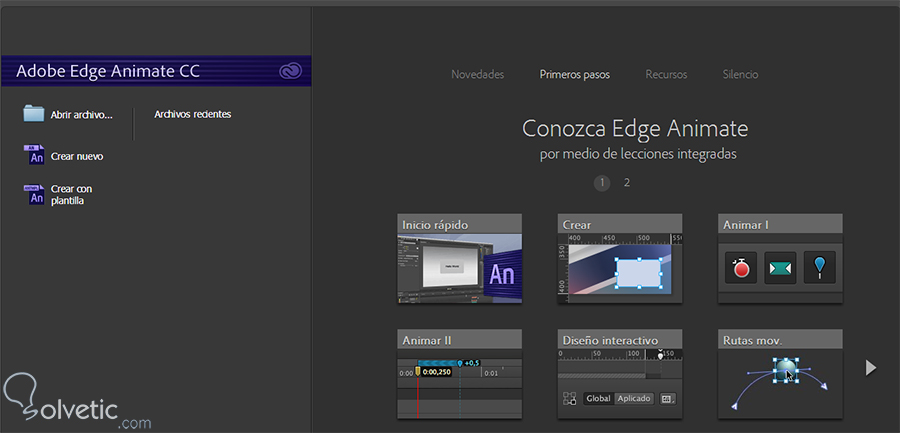
Task: Click the Adobe Edge Animate CC title
Action: coord(108,71)
